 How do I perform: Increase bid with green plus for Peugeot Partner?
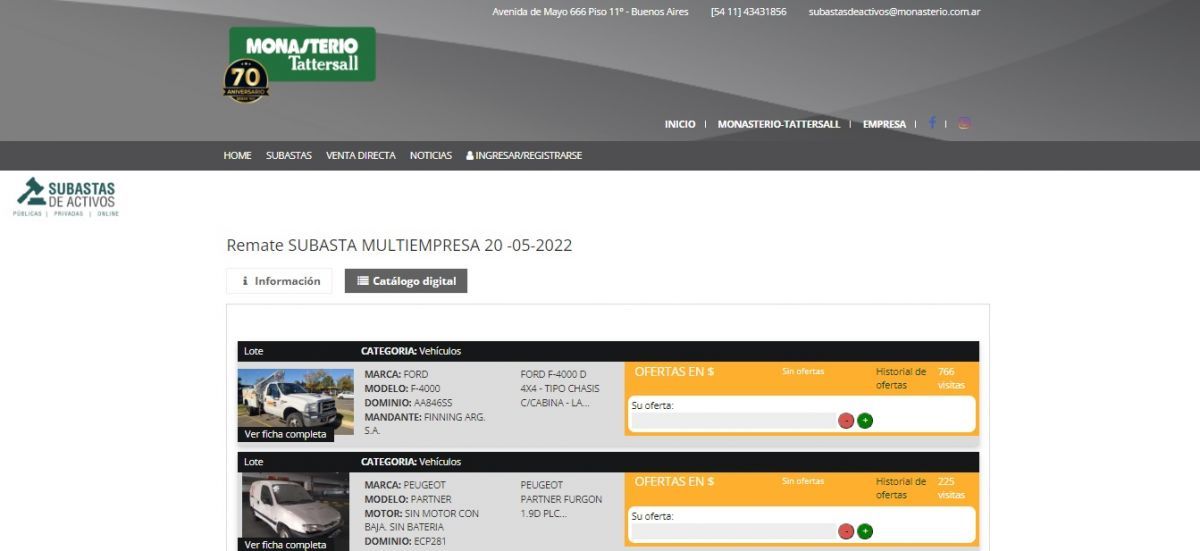click(x=865, y=532)
